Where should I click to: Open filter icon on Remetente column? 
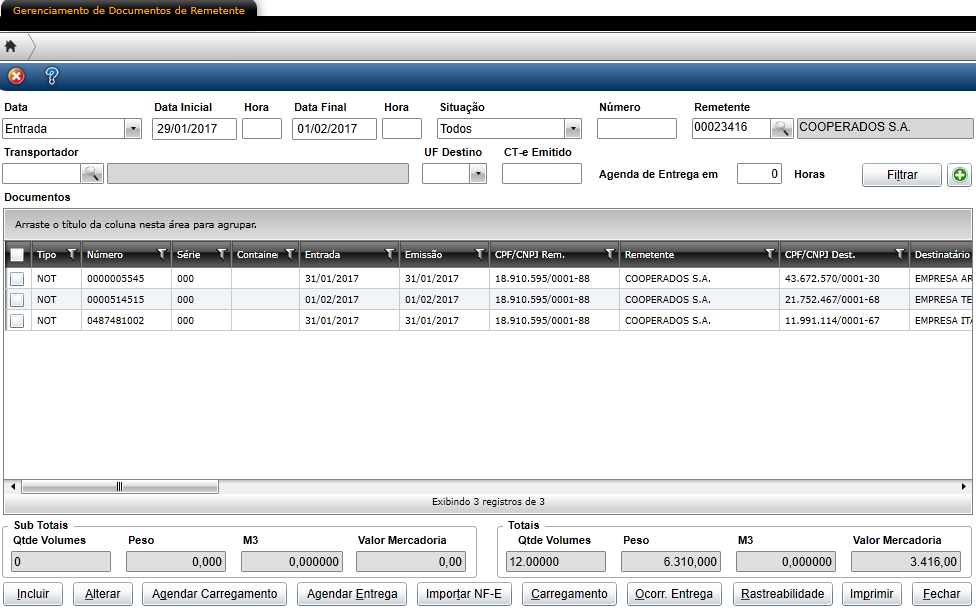coord(770,254)
